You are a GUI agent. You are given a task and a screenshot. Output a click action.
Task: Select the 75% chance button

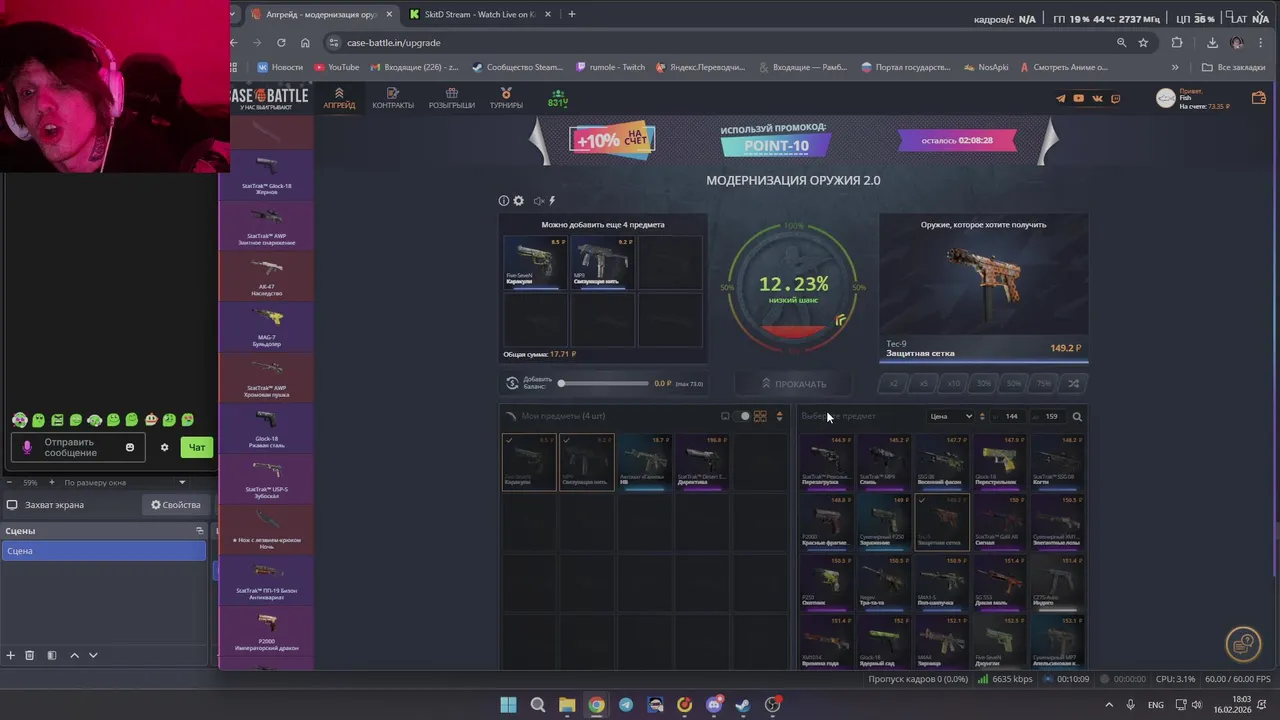1044,383
